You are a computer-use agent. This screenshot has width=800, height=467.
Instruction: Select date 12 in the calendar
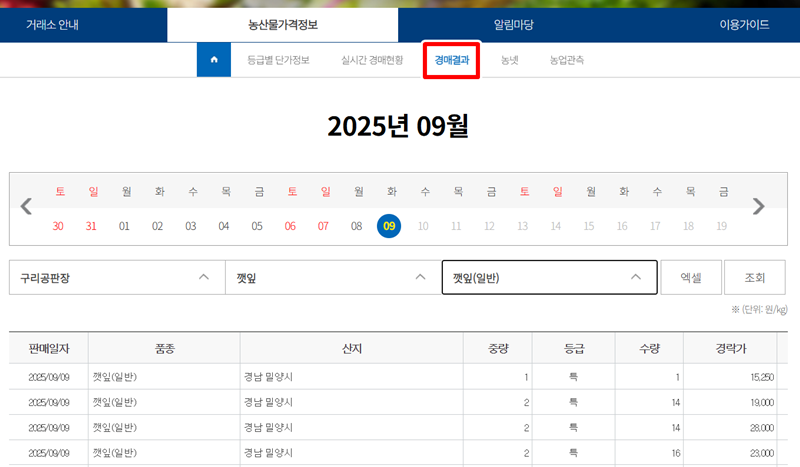point(489,226)
